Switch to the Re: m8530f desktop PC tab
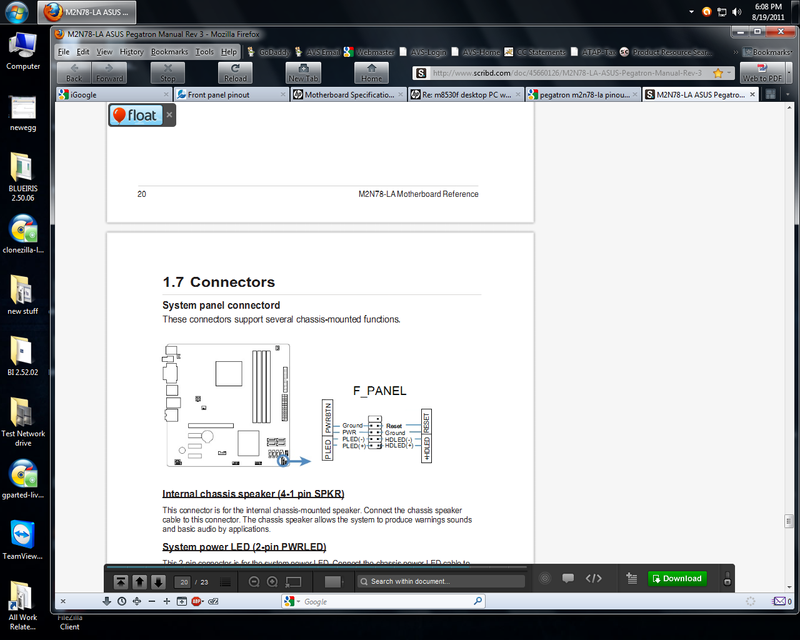Viewport: 800px width, 640px height. pos(465,94)
